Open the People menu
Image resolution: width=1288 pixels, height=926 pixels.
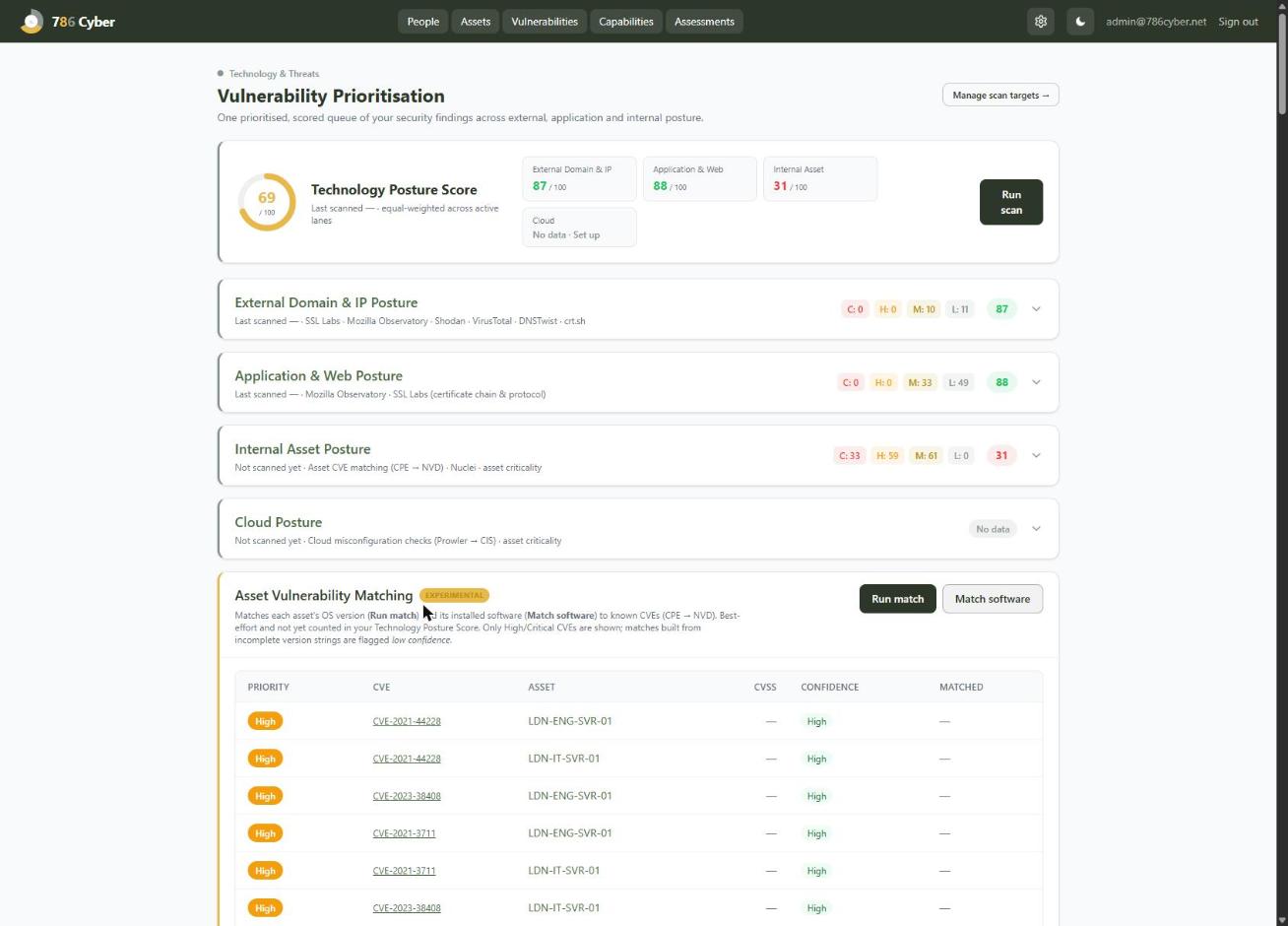[x=423, y=21]
